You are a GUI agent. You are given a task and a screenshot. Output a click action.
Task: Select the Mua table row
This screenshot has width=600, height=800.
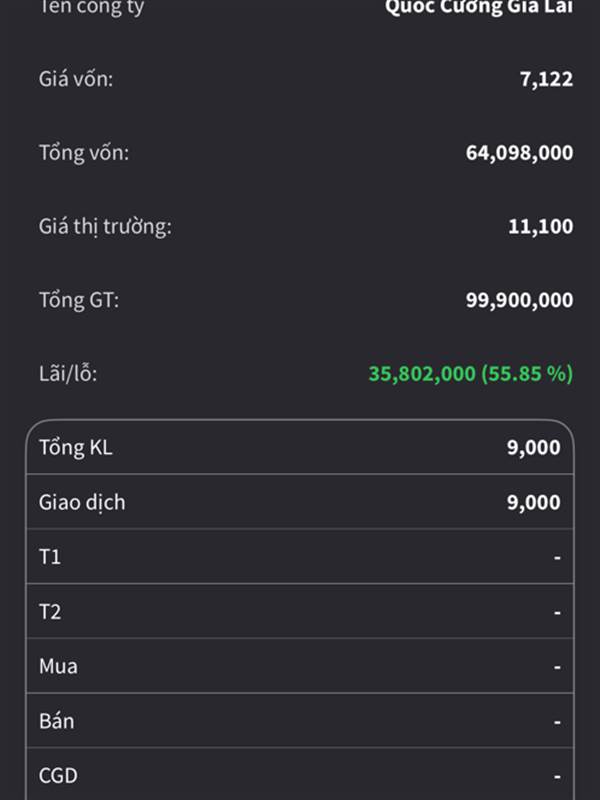click(300, 666)
